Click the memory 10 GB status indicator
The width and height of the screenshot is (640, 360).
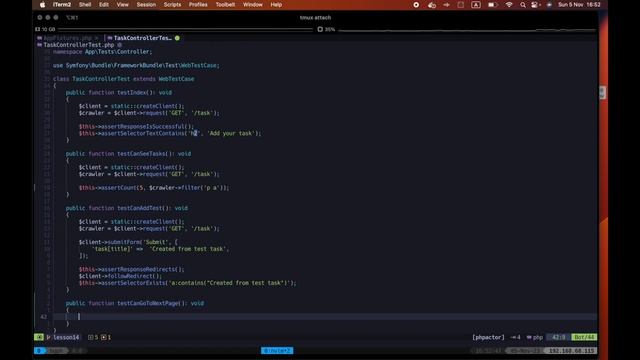[46, 29]
